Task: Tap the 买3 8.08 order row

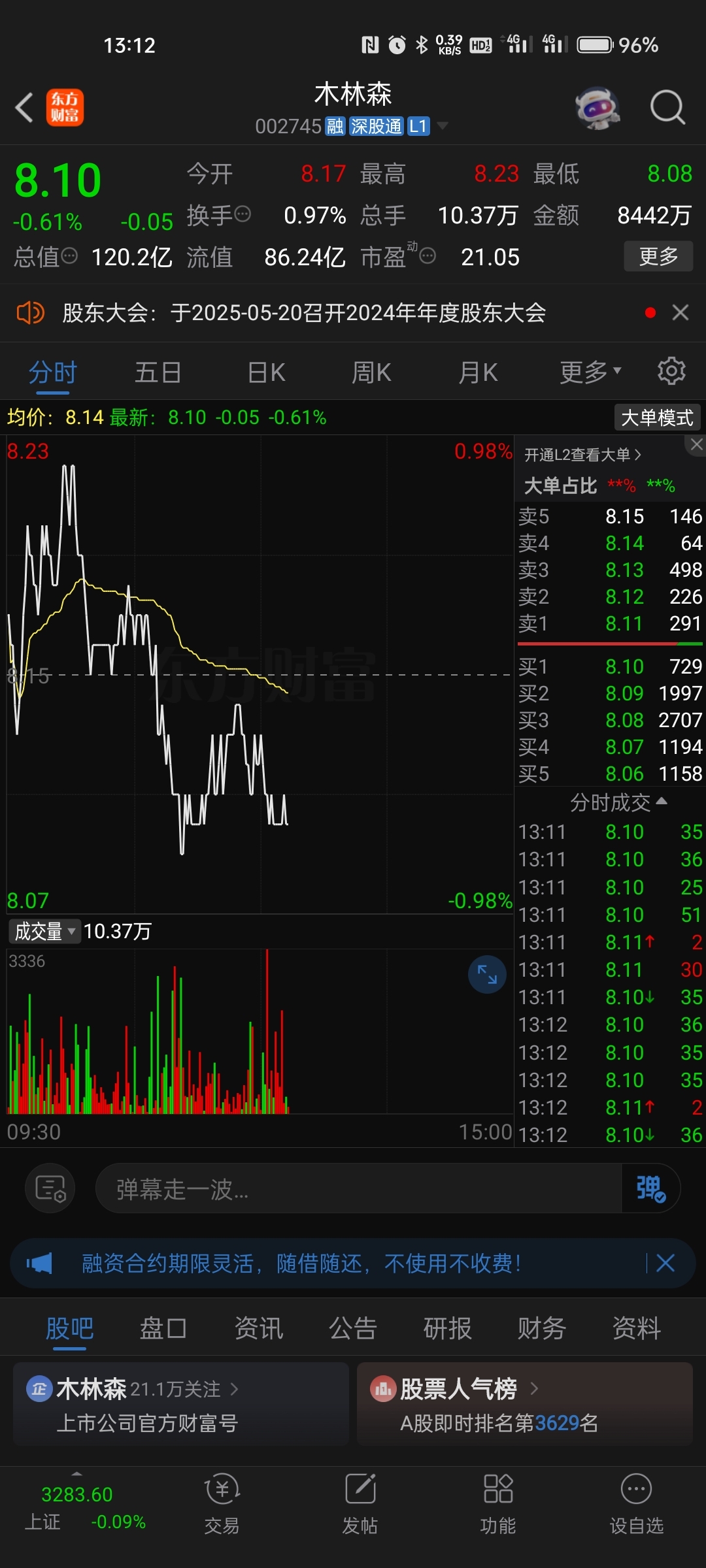Action: pyautogui.click(x=610, y=720)
